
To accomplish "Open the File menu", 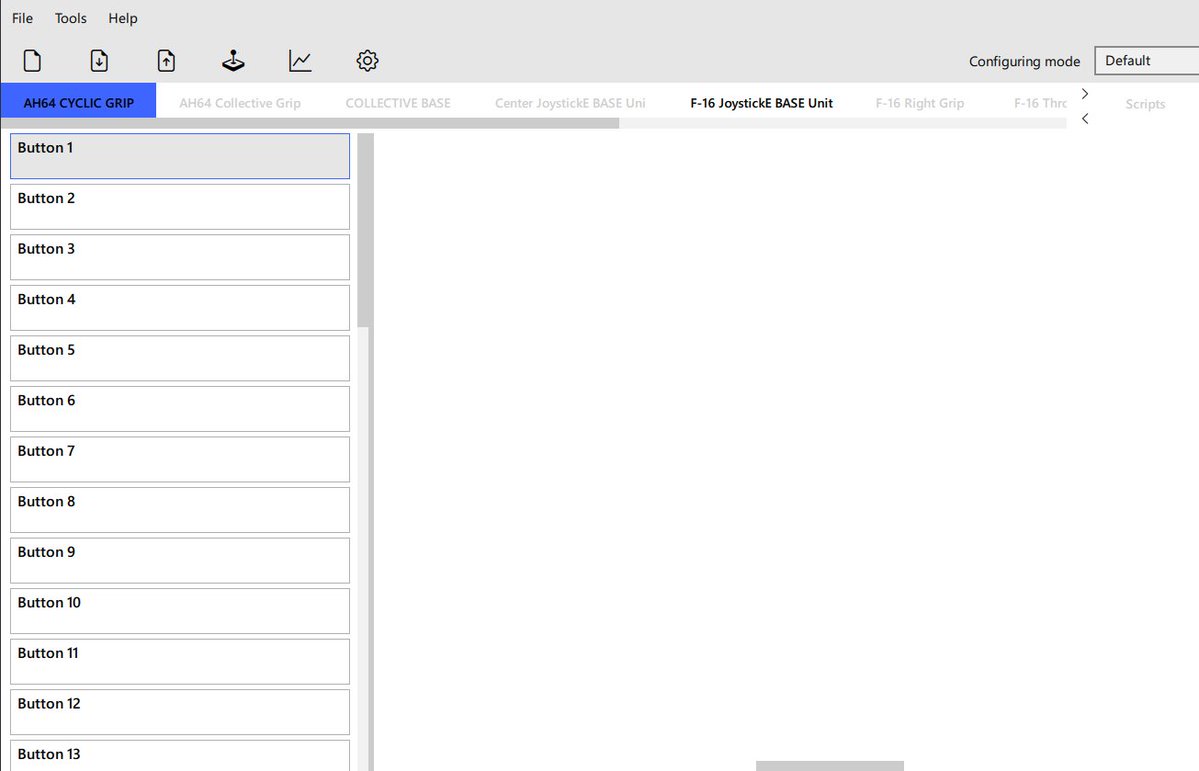I will (x=22, y=18).
